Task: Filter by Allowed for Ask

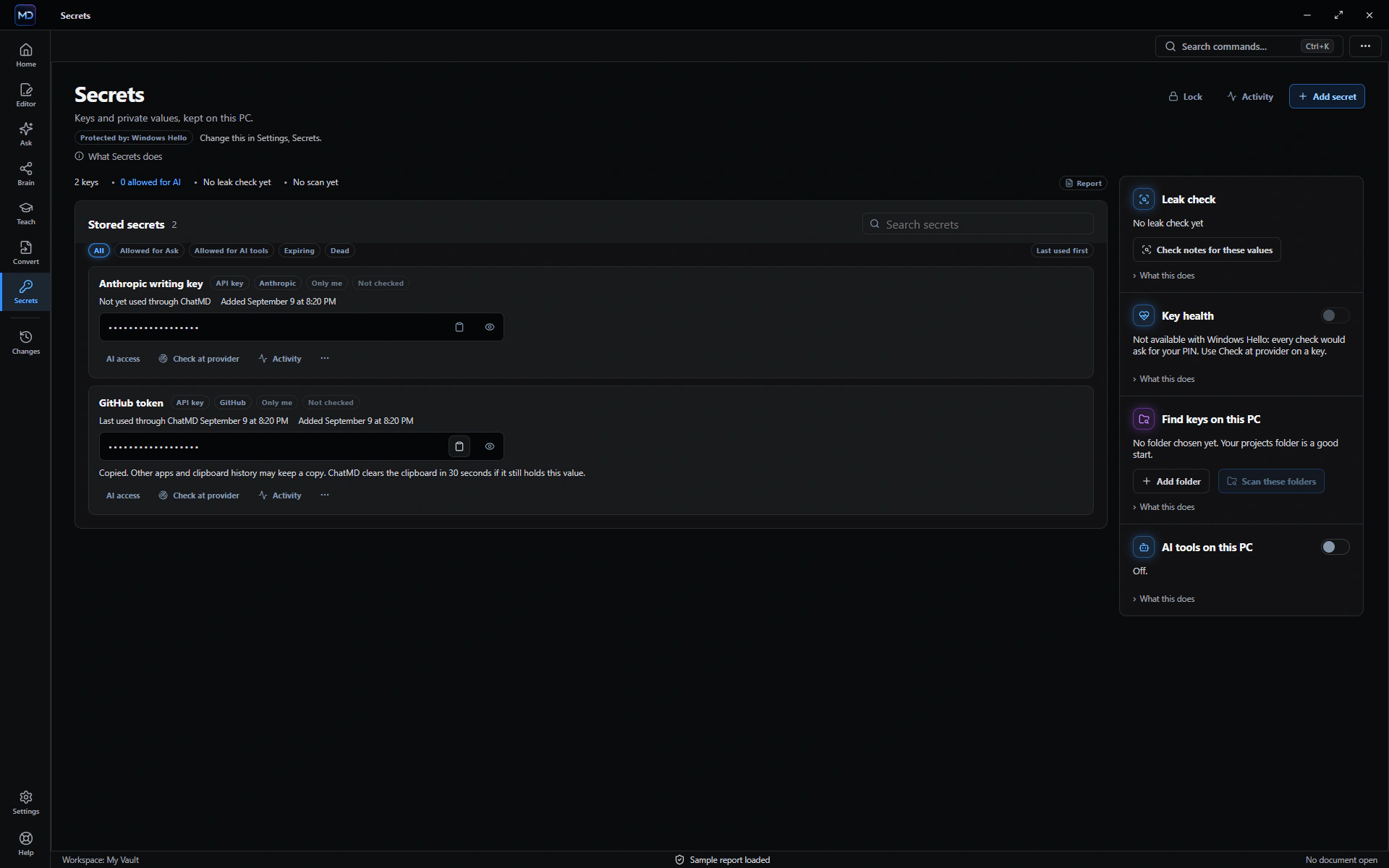Action: click(149, 250)
